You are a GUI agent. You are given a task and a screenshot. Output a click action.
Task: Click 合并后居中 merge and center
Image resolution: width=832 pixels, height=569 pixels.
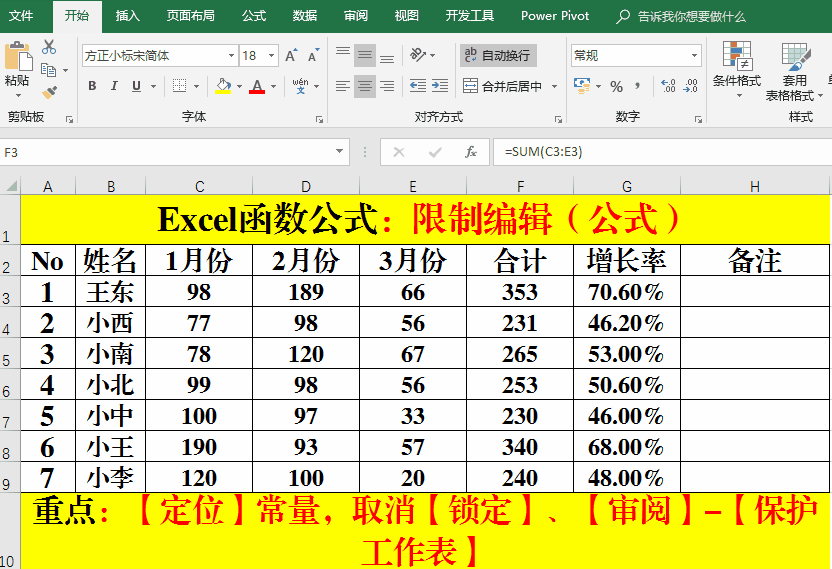pos(503,86)
